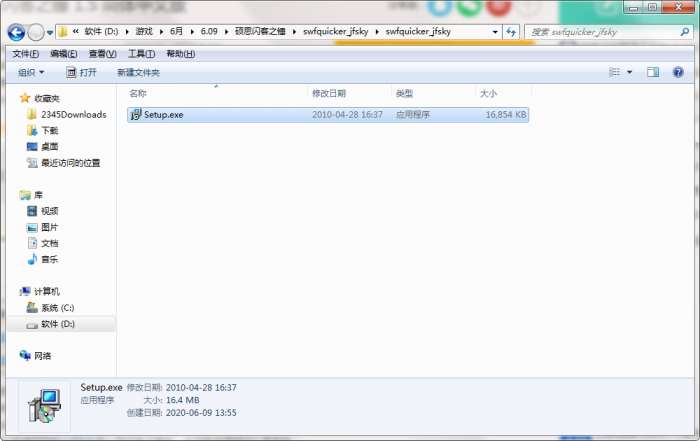Select 收藏夹 in navigation pane
This screenshot has width=700, height=441.
[x=47, y=98]
